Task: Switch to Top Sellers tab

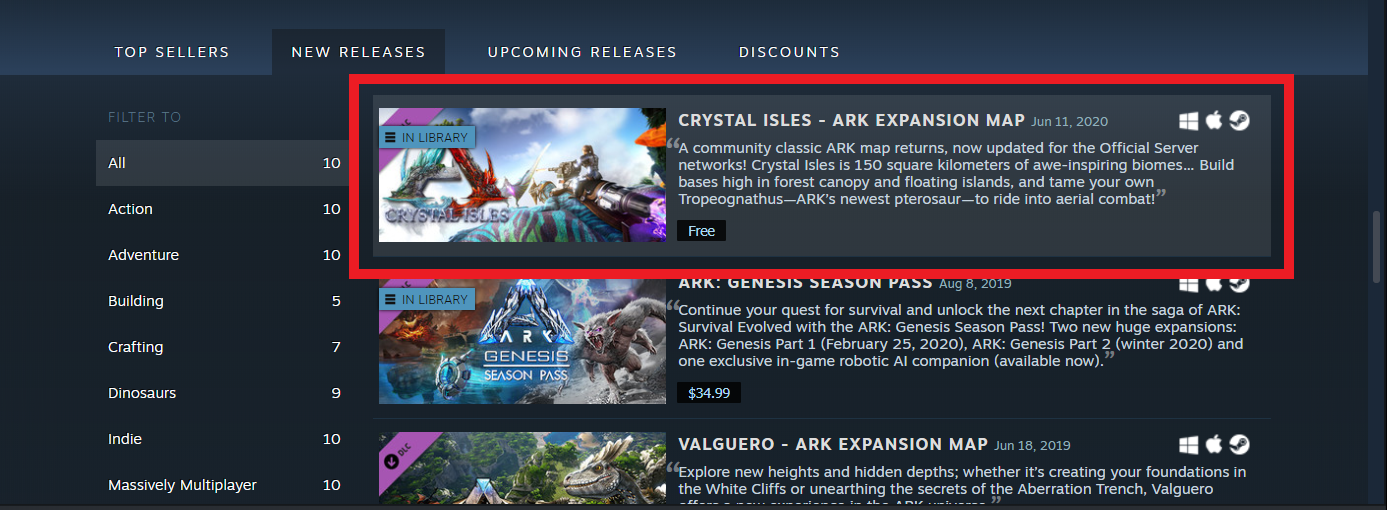Action: tap(172, 52)
